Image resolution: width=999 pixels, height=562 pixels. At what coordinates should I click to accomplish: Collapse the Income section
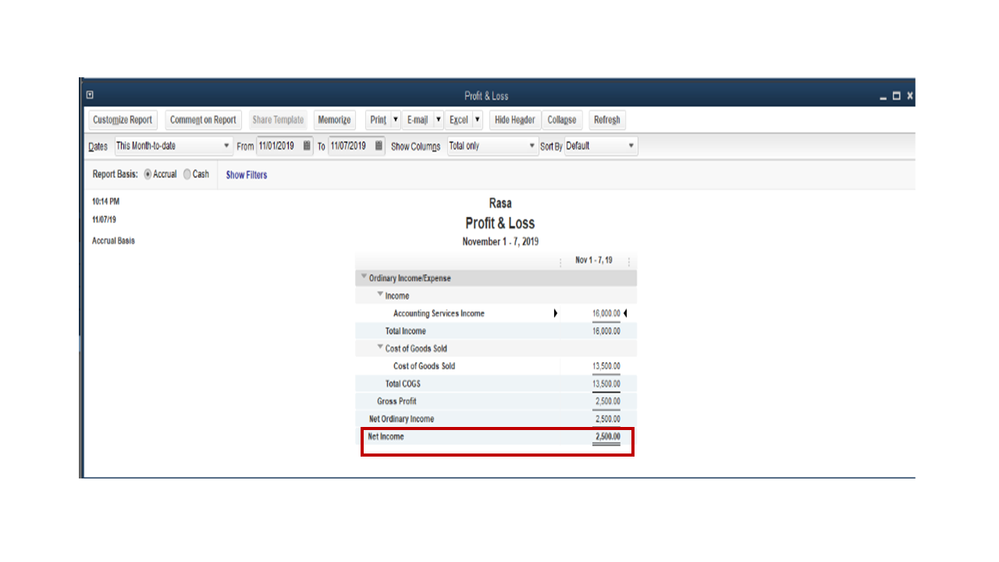point(380,294)
